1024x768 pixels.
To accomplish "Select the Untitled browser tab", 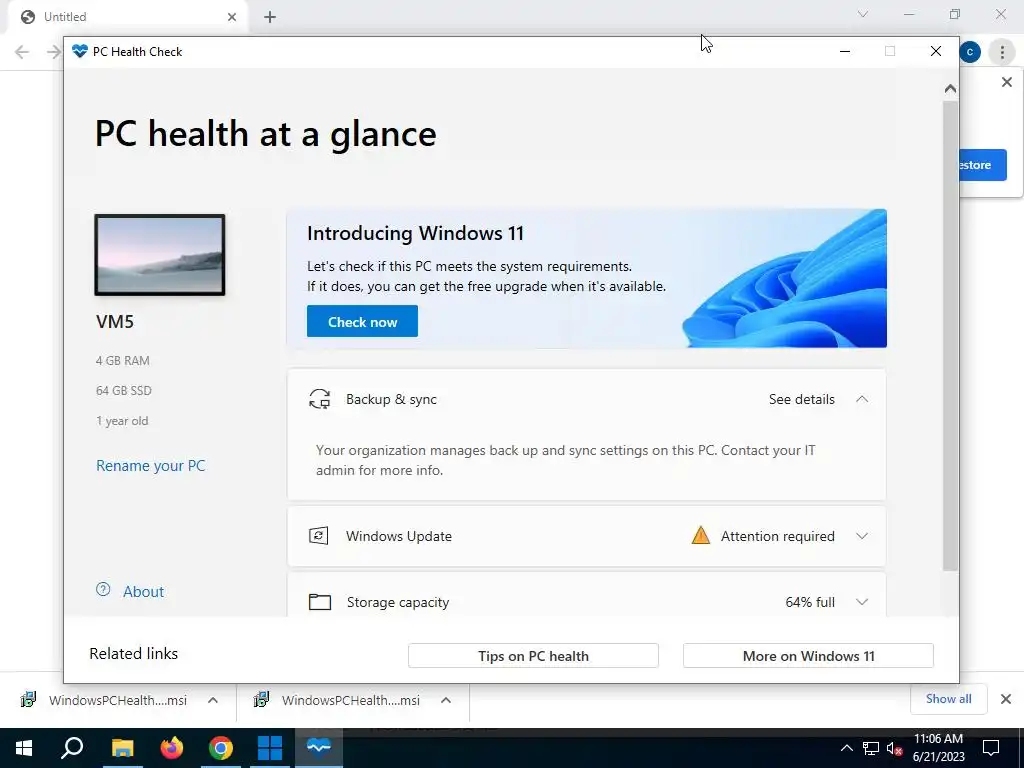I will pos(128,17).
